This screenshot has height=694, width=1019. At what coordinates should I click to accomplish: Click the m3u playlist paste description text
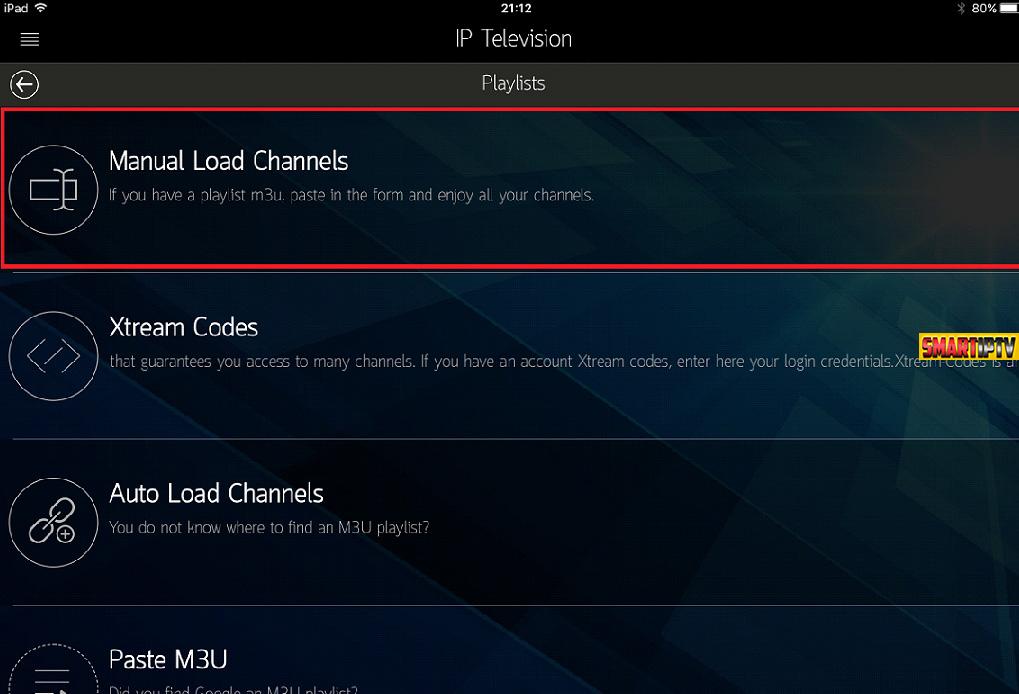351,195
